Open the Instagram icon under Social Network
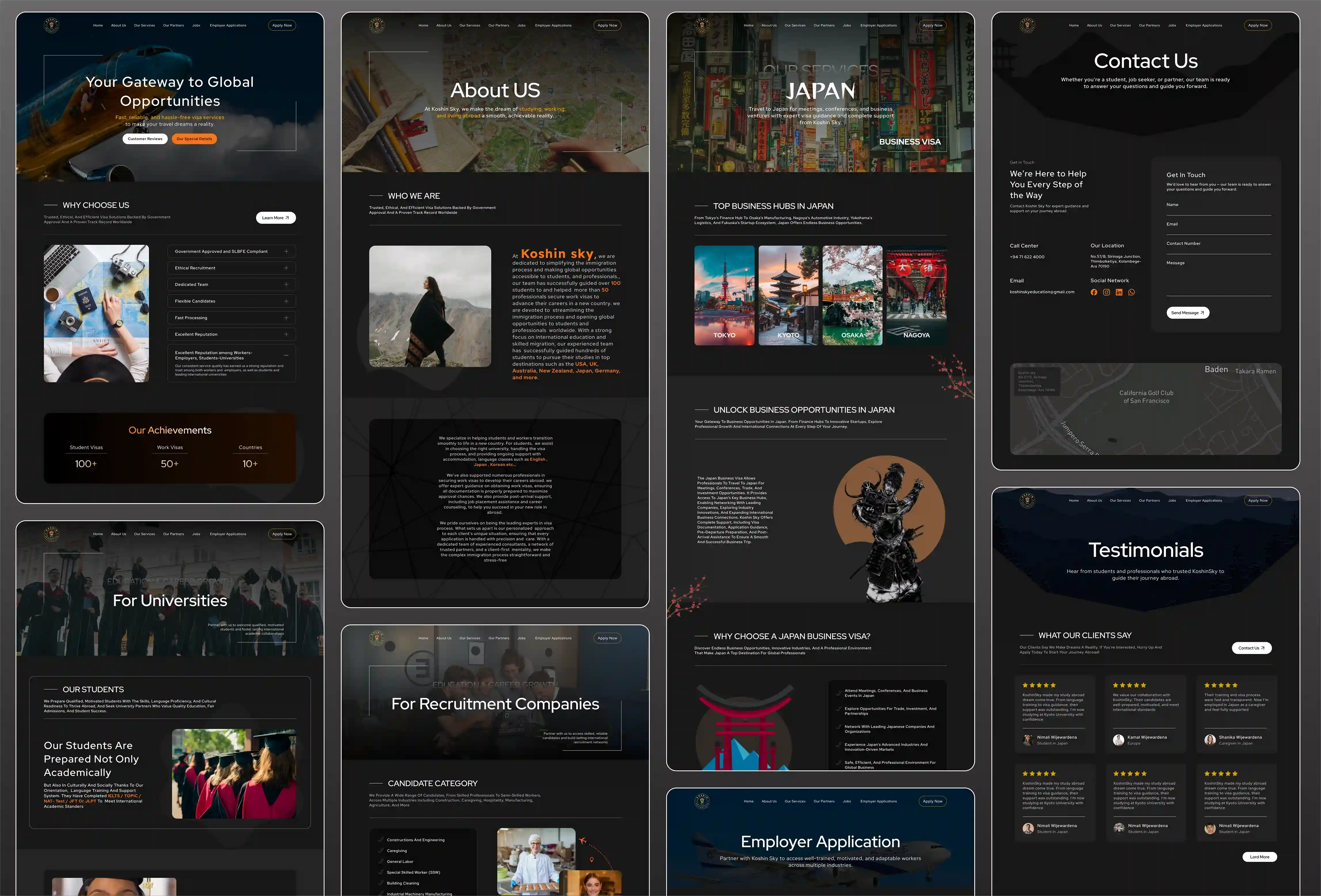The image size is (1321, 896). tap(1106, 293)
